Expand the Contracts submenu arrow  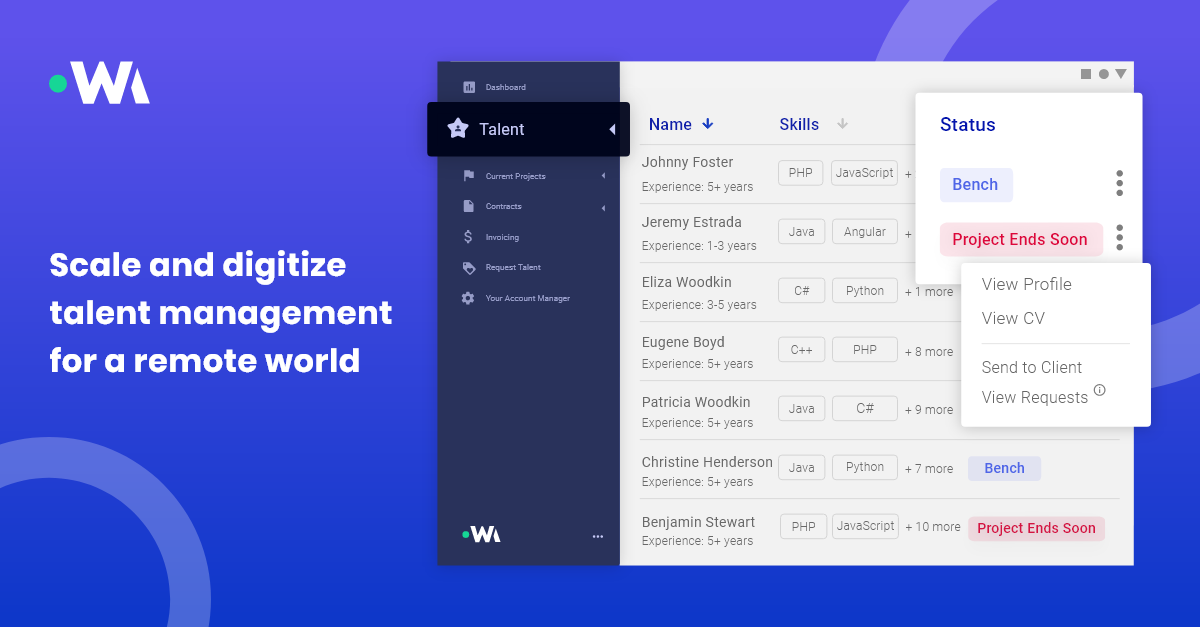(603, 207)
